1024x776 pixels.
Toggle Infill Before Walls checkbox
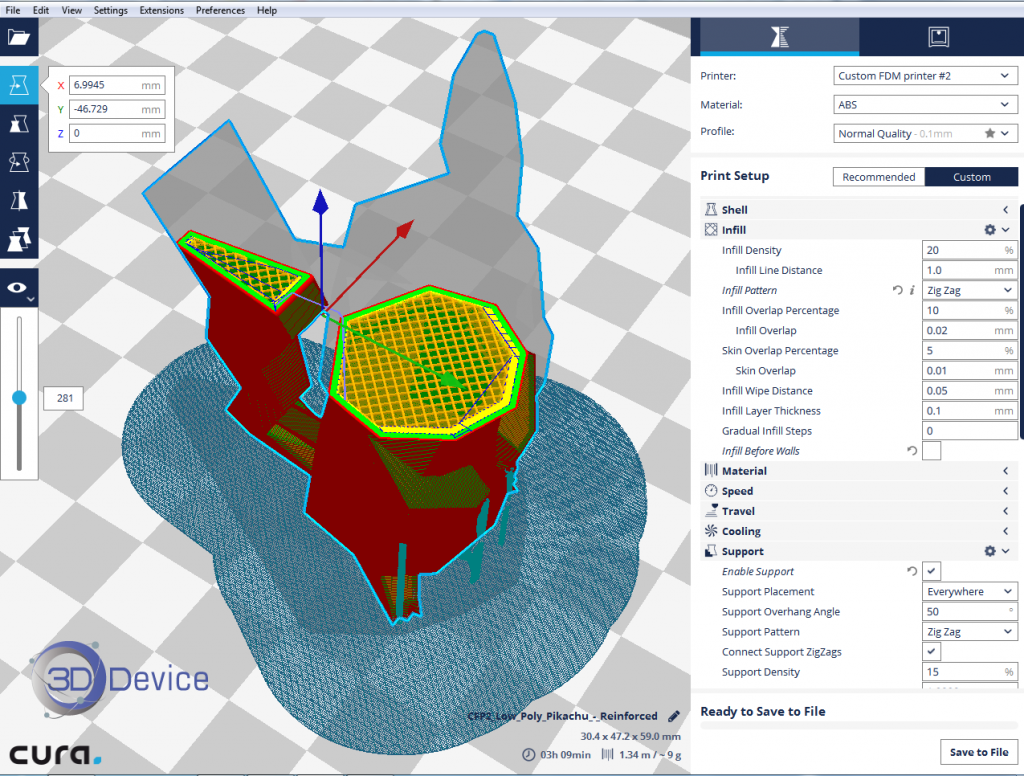pos(931,451)
